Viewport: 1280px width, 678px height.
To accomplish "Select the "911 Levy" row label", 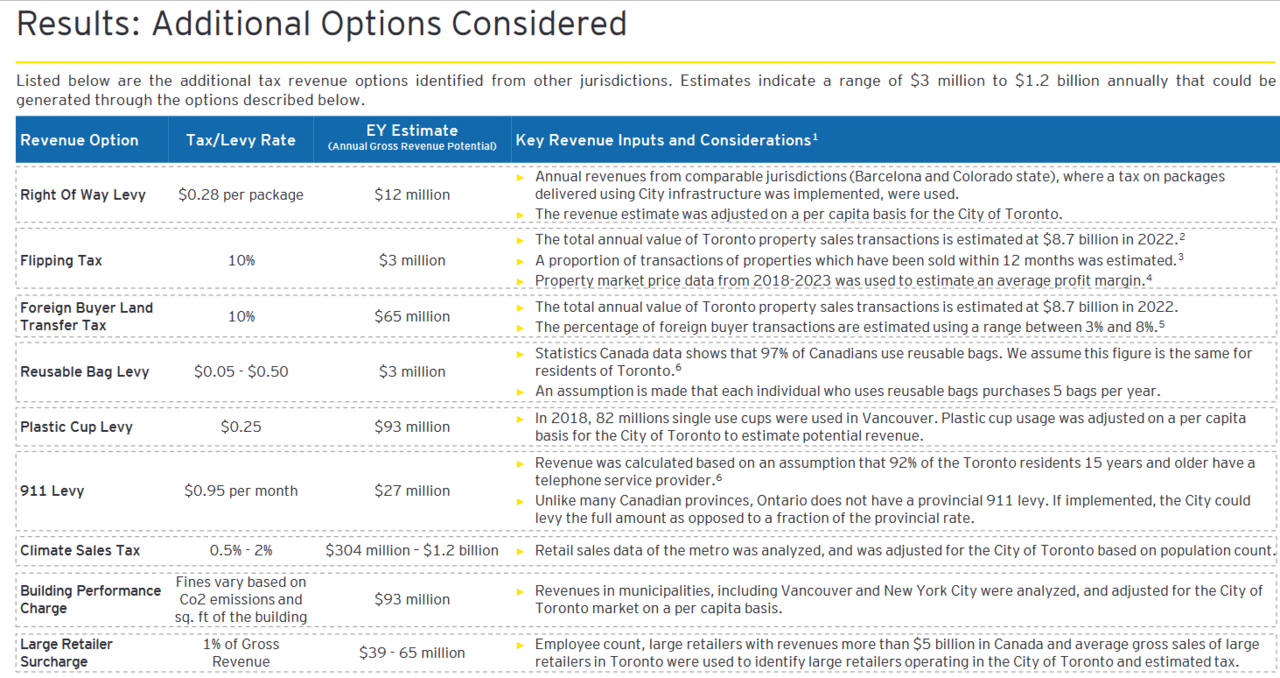I will 52,491.
